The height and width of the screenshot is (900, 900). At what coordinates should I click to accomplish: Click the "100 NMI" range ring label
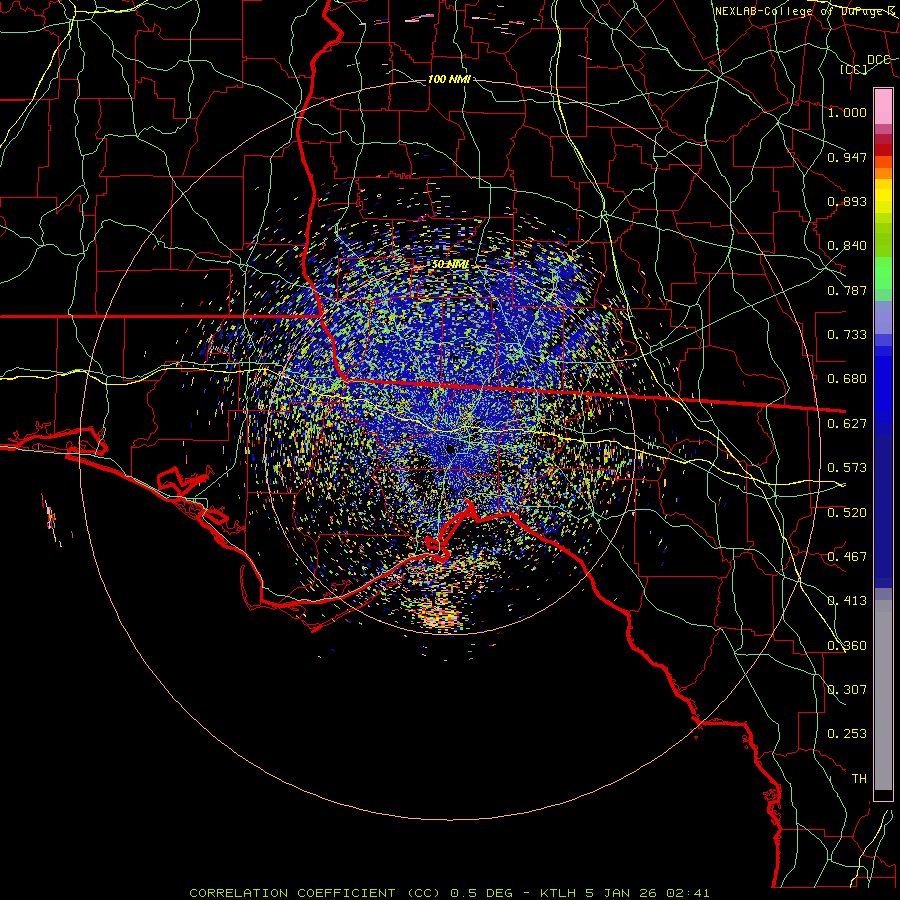tap(449, 79)
